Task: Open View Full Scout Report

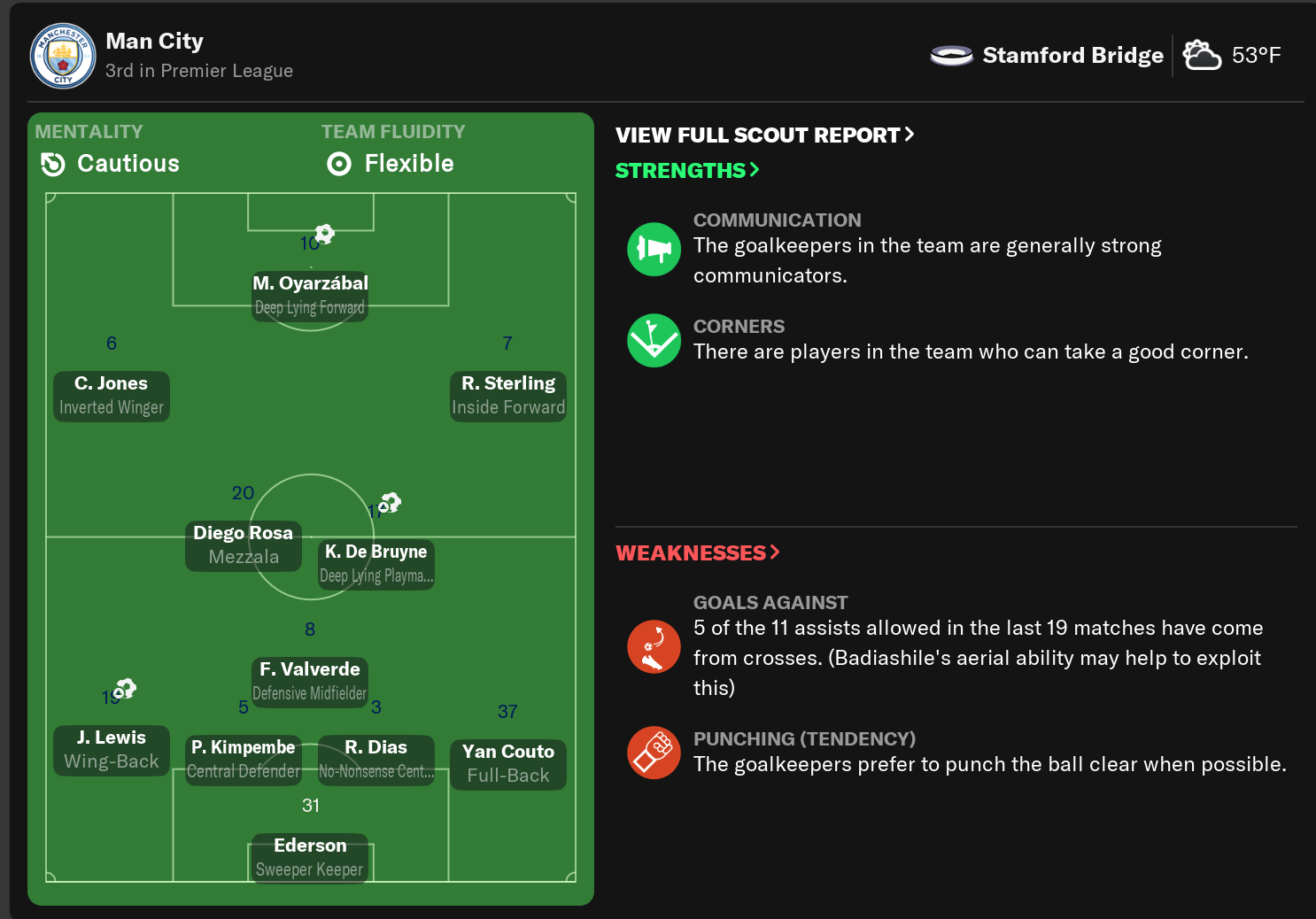Action: (x=764, y=135)
